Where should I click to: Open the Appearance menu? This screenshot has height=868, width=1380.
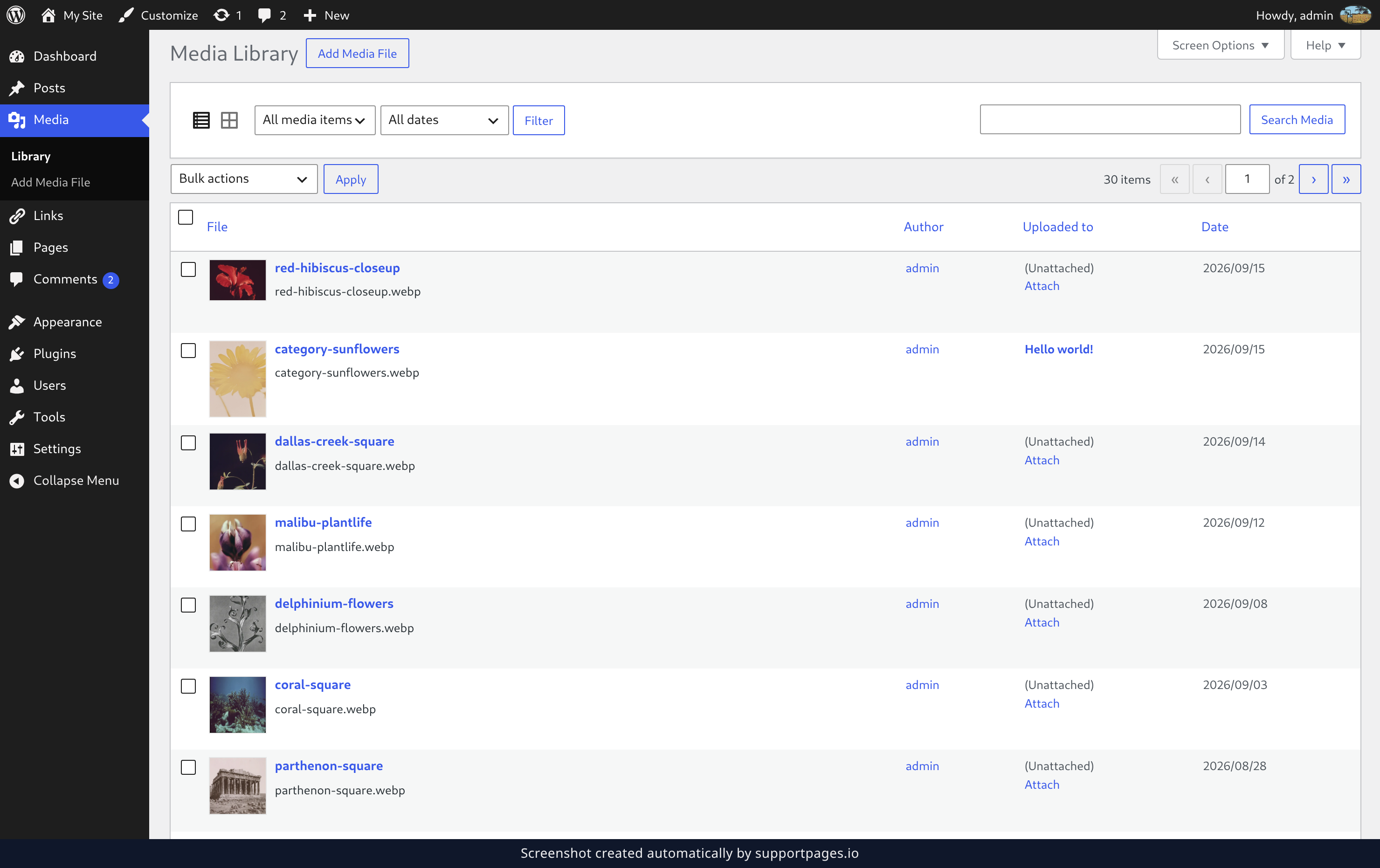[75, 322]
